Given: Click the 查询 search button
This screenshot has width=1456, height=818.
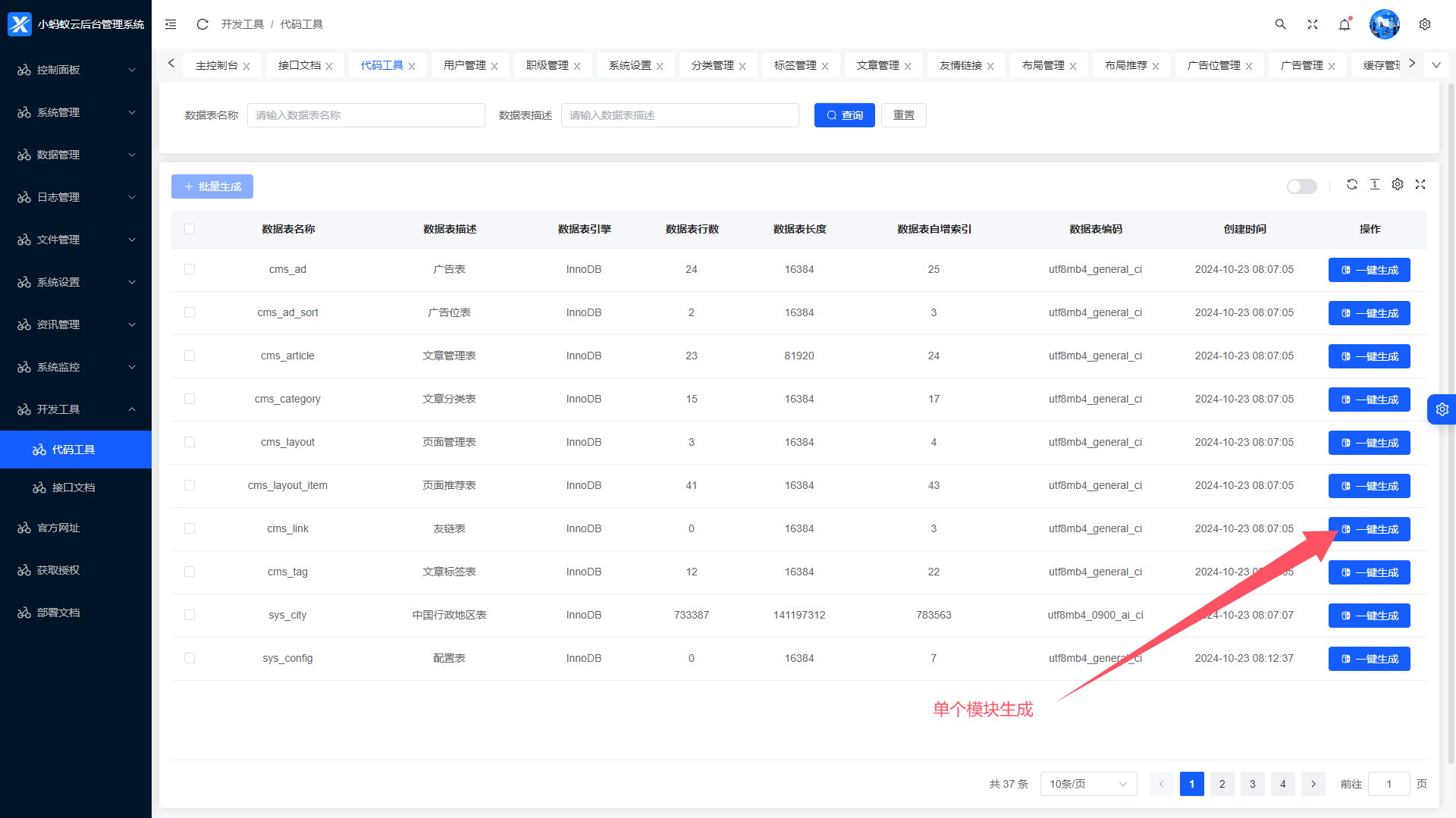Looking at the screenshot, I should click(844, 115).
